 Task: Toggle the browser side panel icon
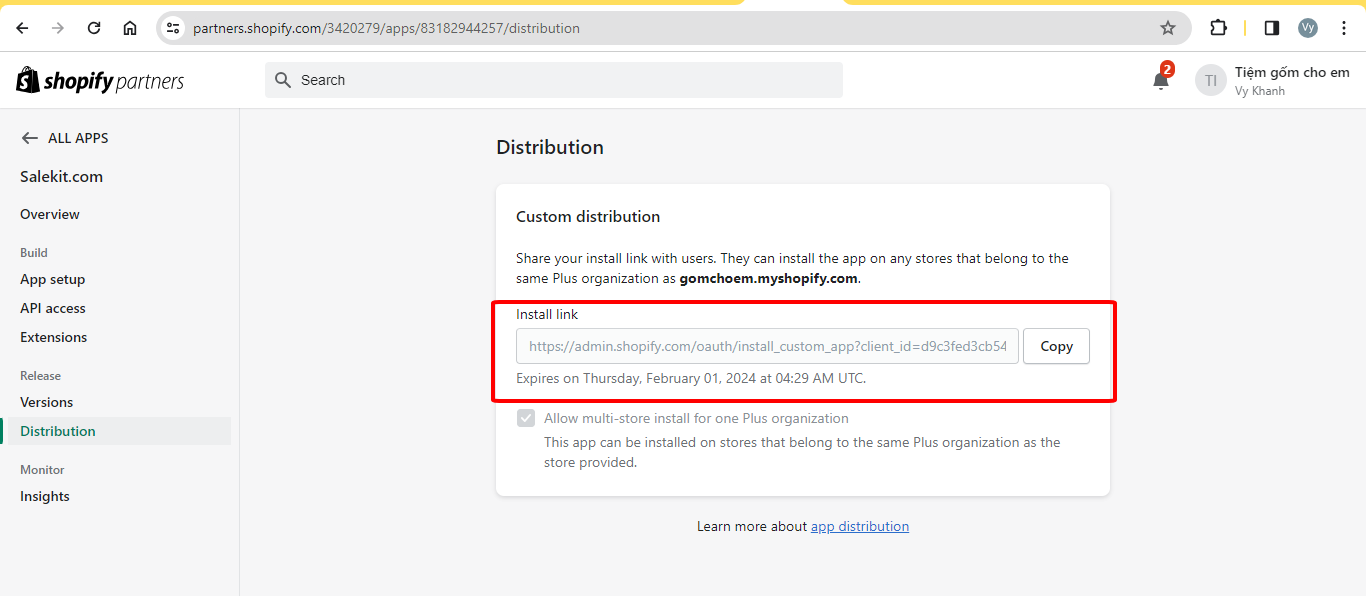click(1271, 28)
